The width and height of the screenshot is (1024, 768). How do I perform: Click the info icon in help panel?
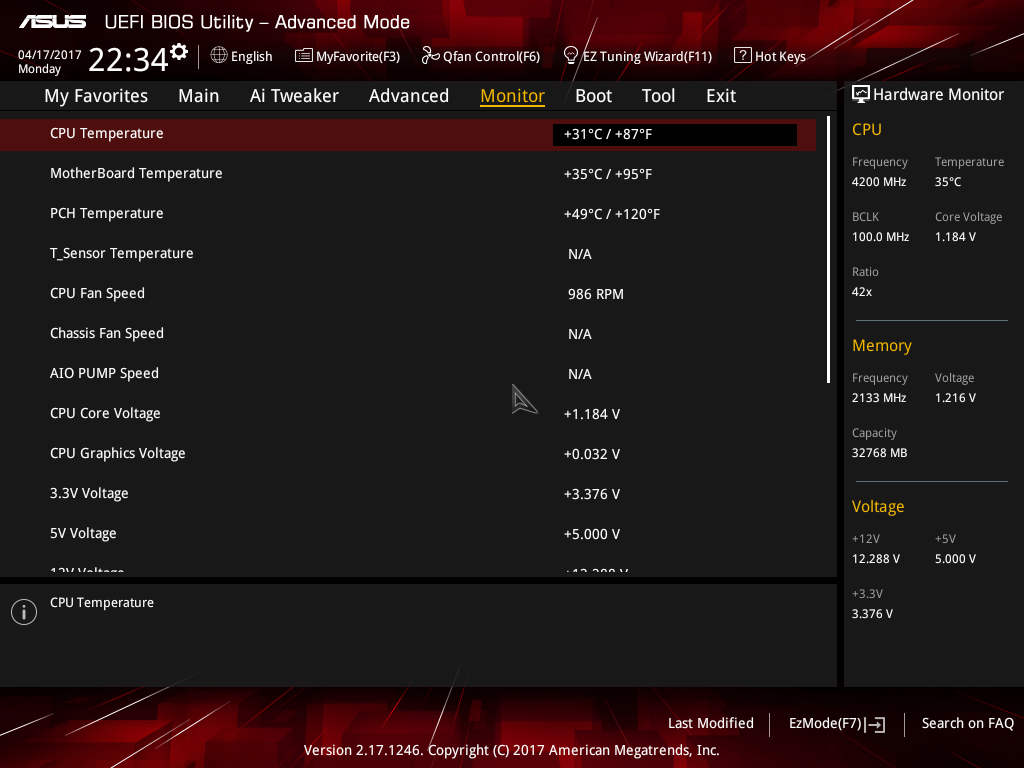tap(24, 612)
